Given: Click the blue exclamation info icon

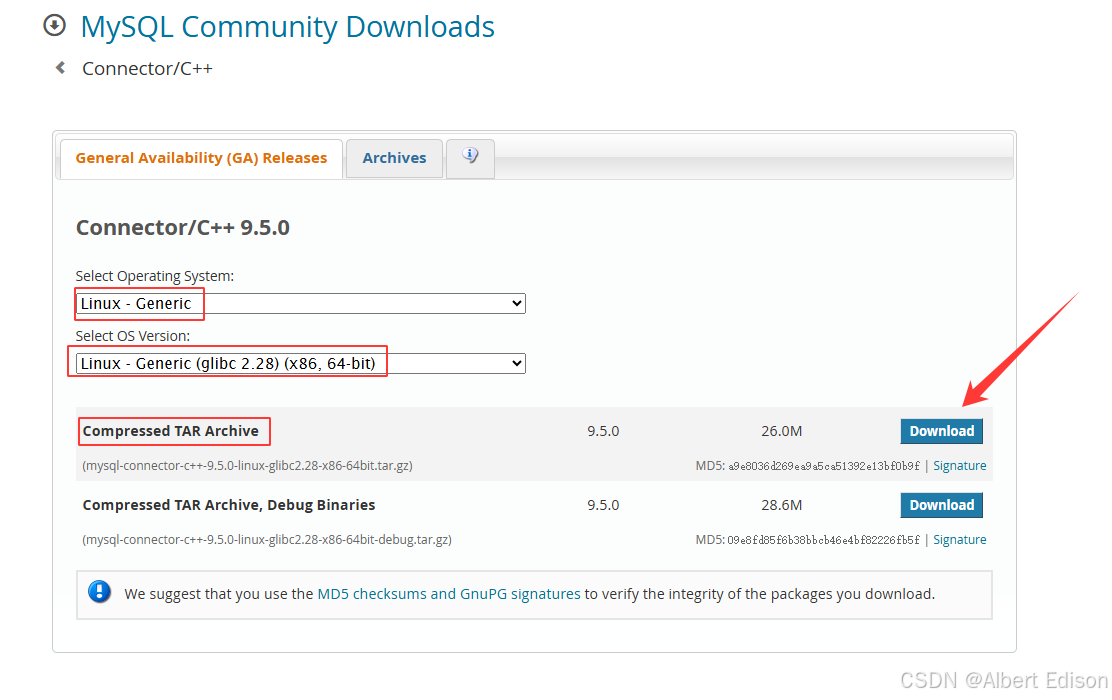Looking at the screenshot, I should (x=99, y=591).
